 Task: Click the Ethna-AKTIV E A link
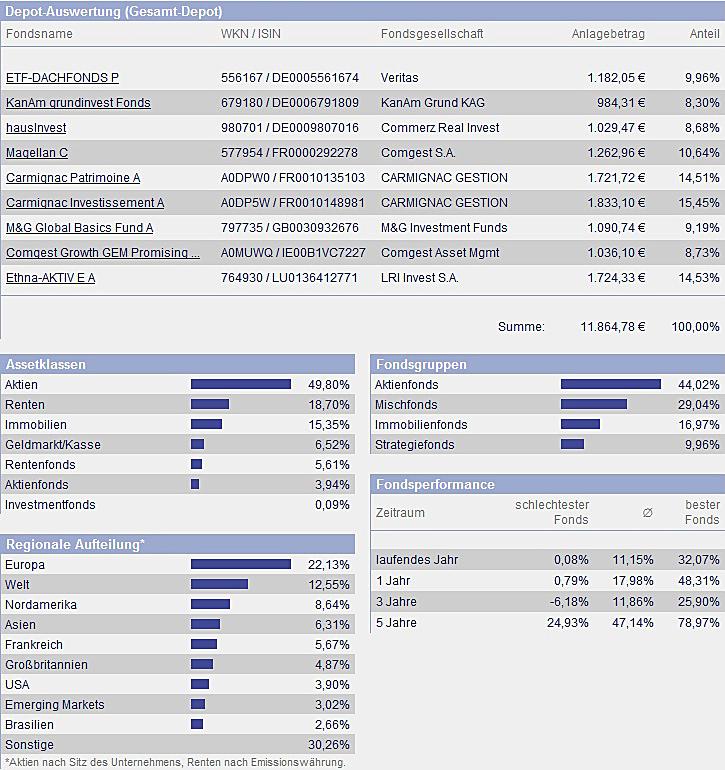tap(50, 278)
